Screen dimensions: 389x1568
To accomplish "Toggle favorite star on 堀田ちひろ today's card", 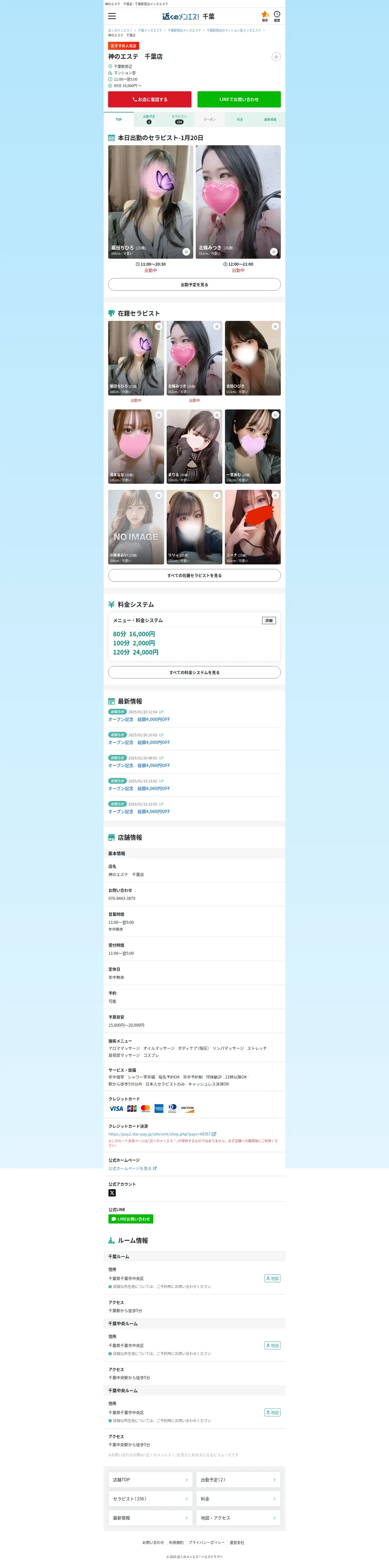I will click(186, 251).
